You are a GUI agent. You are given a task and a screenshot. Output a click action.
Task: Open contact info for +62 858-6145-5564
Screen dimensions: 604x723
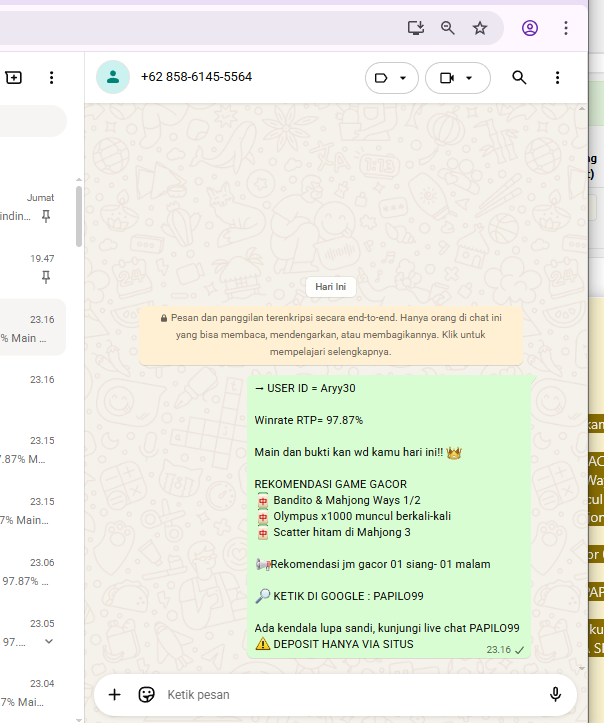click(196, 77)
